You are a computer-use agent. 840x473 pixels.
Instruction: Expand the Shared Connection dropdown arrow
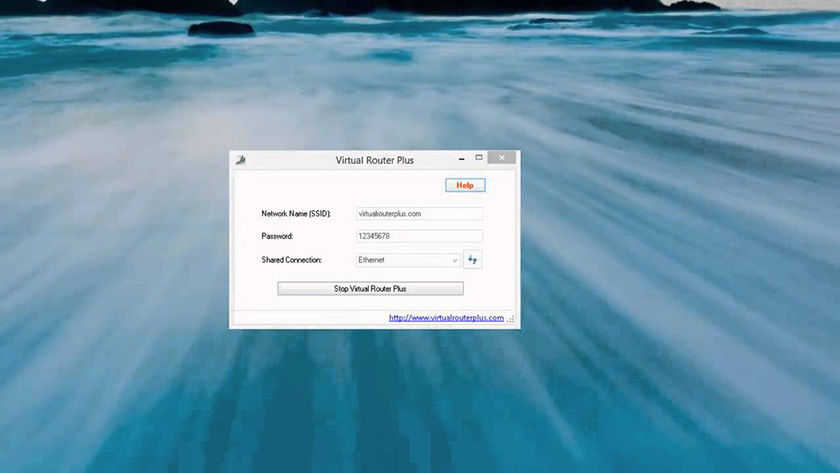click(x=455, y=260)
